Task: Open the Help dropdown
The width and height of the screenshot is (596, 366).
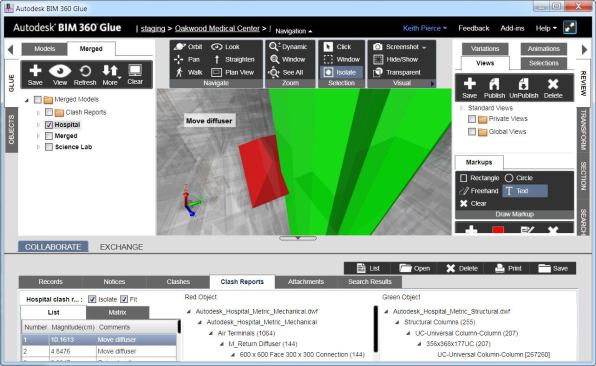Action: [x=546, y=28]
